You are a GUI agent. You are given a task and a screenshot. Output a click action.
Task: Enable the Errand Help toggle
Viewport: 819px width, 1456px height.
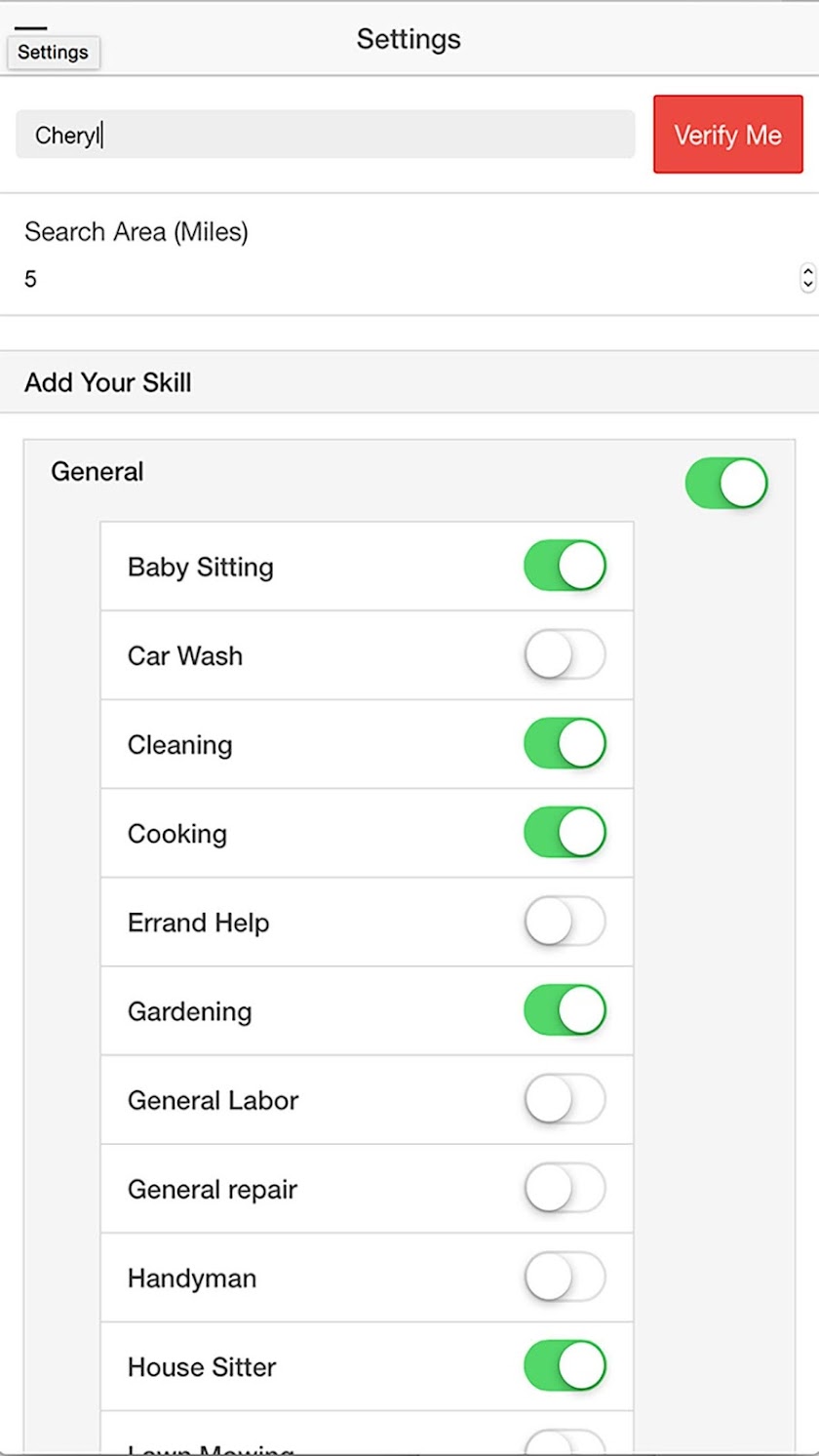pyautogui.click(x=565, y=922)
